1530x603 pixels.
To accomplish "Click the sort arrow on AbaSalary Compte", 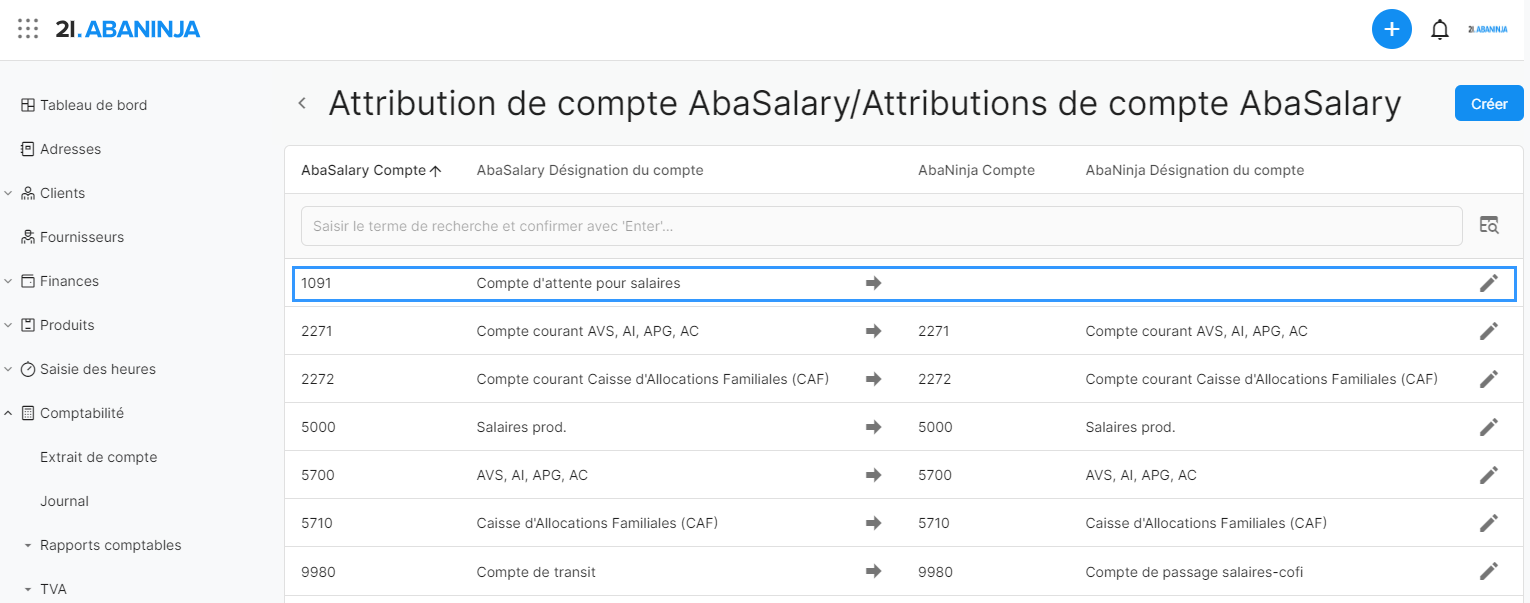I will [x=435, y=171].
